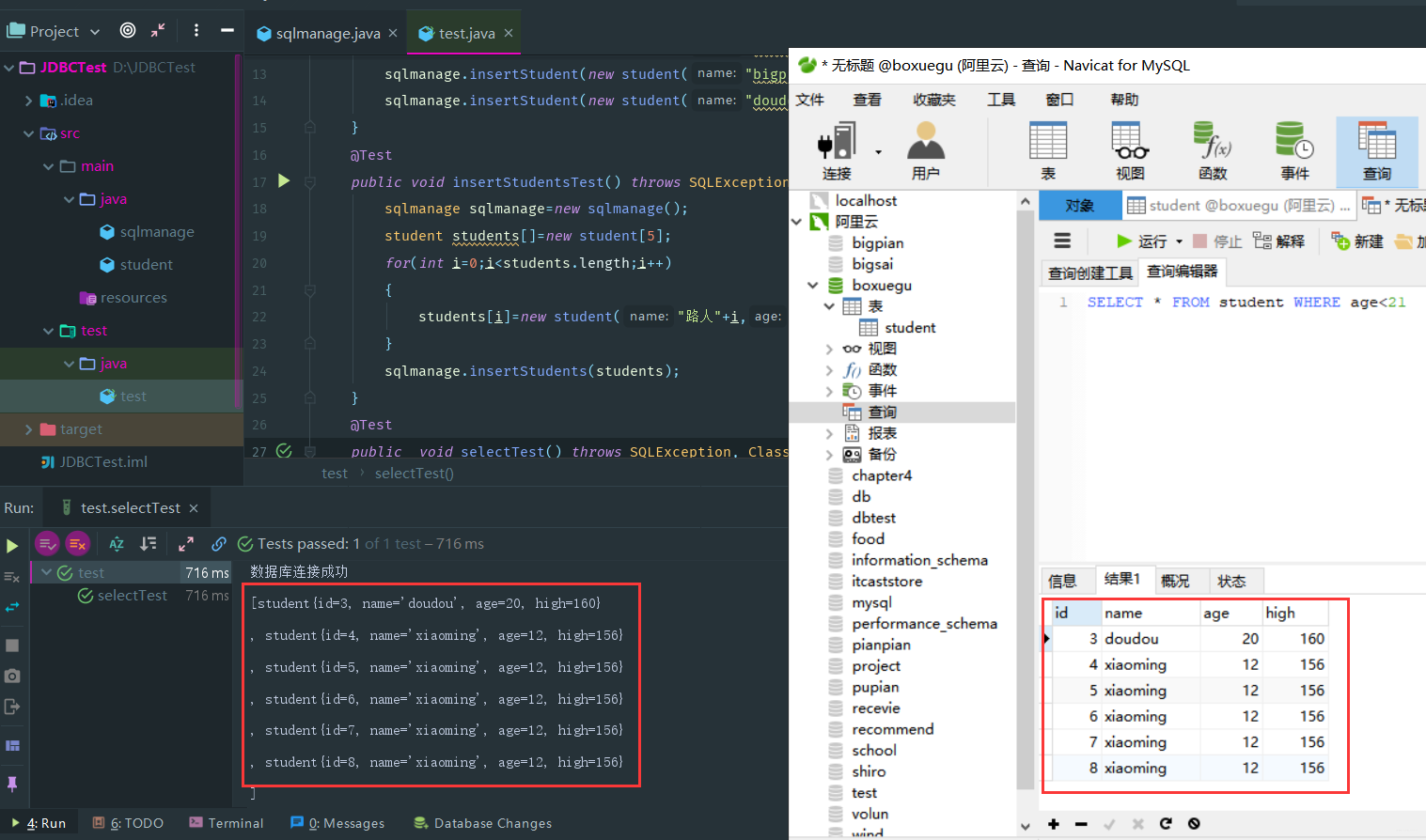Select Query icon in Navicat toolbar
This screenshot has width=1426, height=840.
click(x=1377, y=150)
